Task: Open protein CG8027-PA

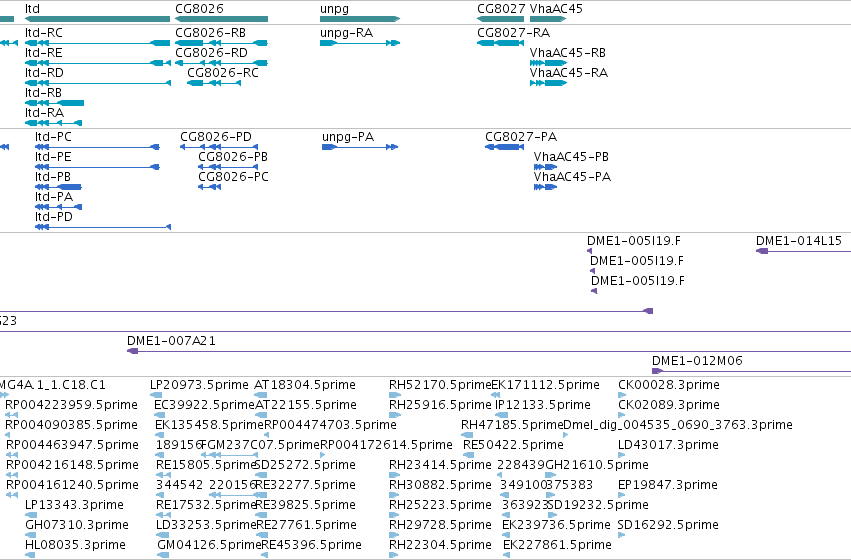Action: [x=521, y=137]
